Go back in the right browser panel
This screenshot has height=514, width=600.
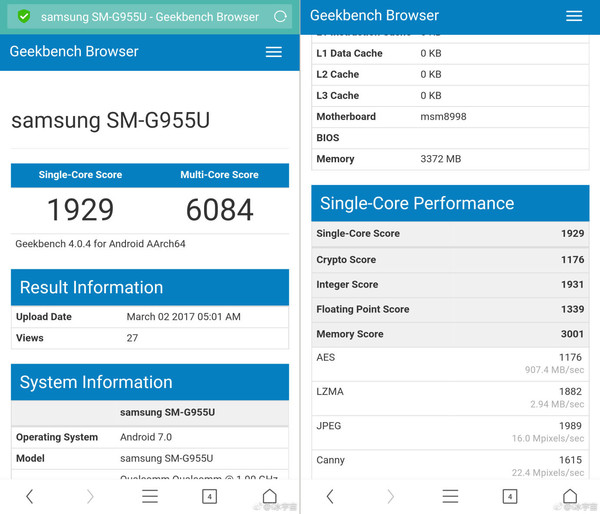330,496
